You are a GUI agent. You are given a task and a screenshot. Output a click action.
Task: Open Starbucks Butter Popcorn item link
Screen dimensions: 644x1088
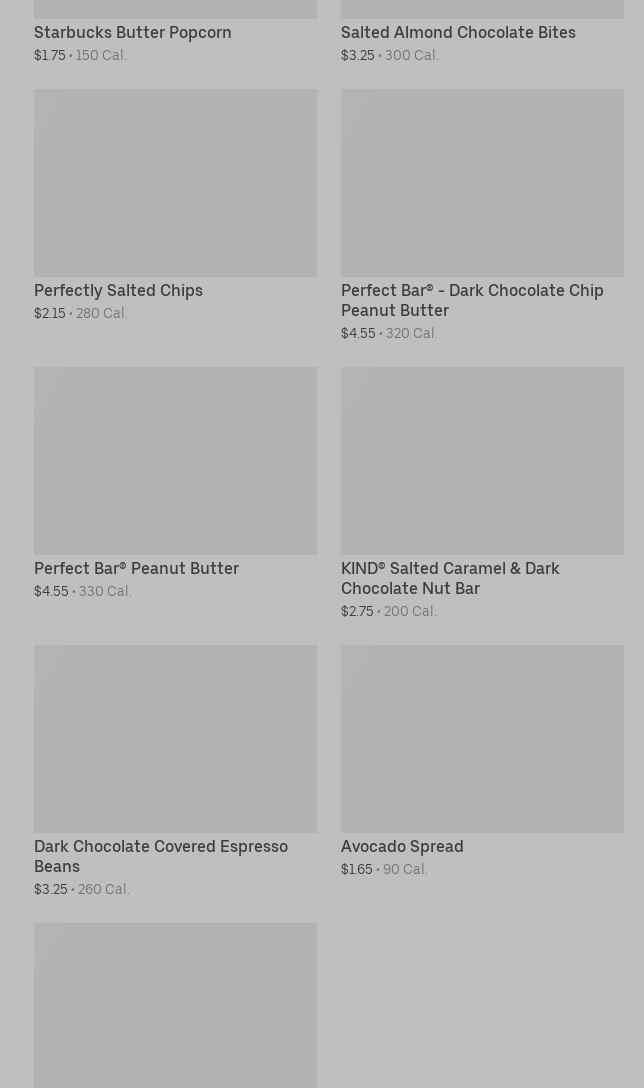point(132,33)
